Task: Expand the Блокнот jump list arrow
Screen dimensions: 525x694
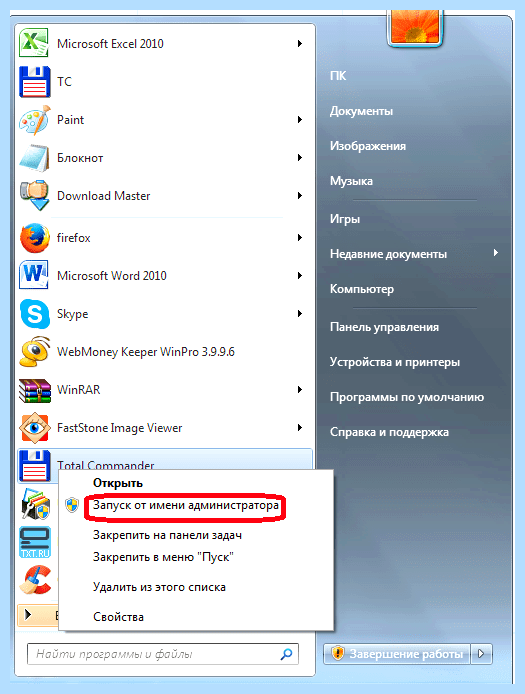Action: (x=300, y=158)
